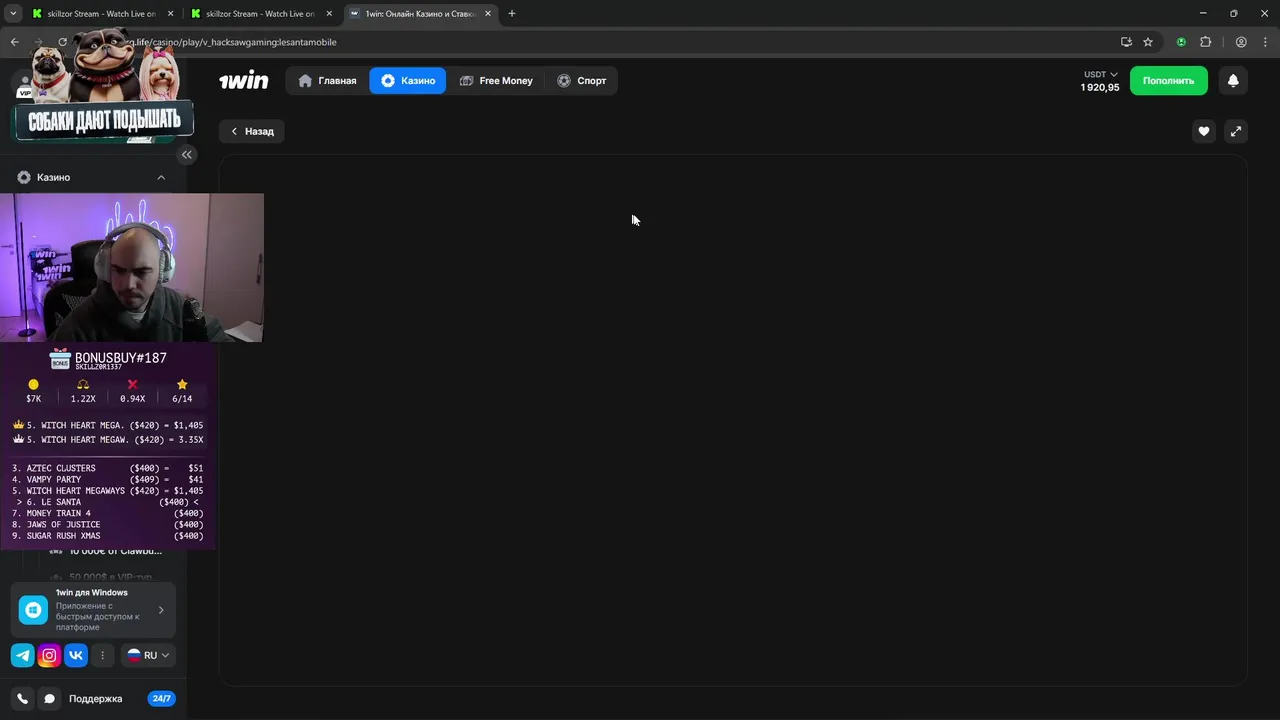Open the 1win logo home link

[243, 81]
